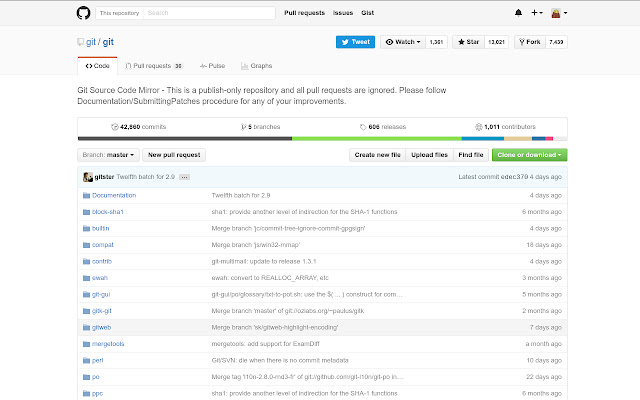Go to Issues in header
Screen dimensions: 640x400
343,13
